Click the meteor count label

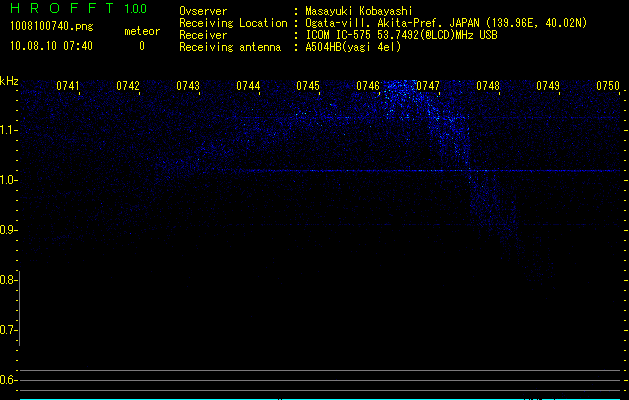pos(142,31)
